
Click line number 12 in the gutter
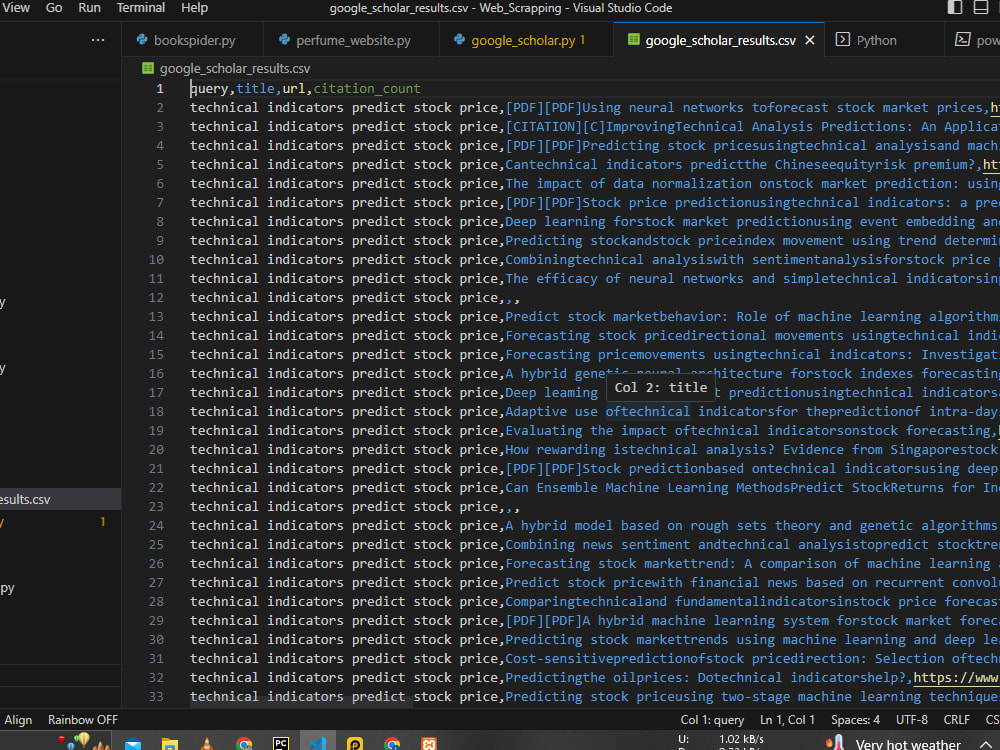pos(156,298)
